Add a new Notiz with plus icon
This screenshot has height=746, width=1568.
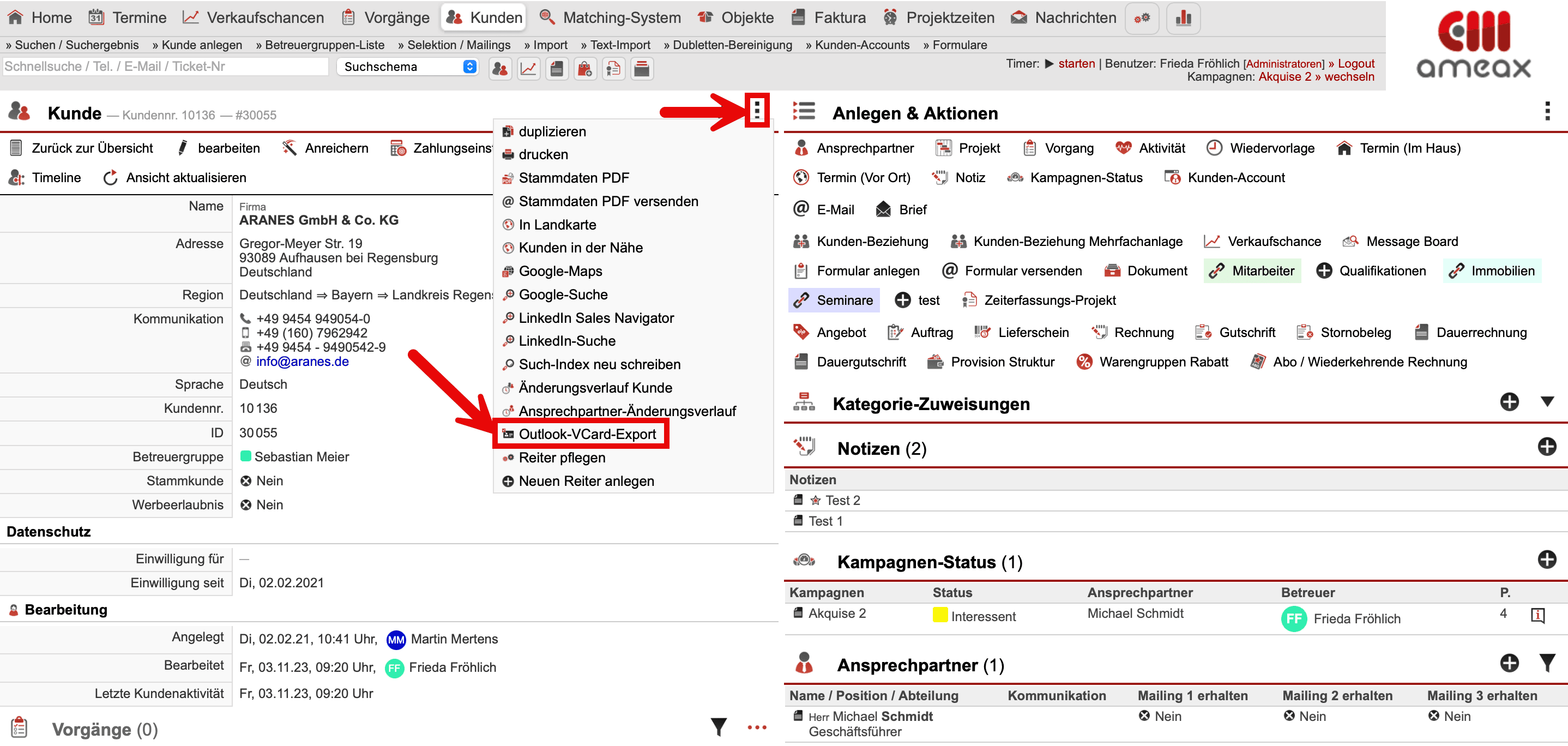point(1546,447)
